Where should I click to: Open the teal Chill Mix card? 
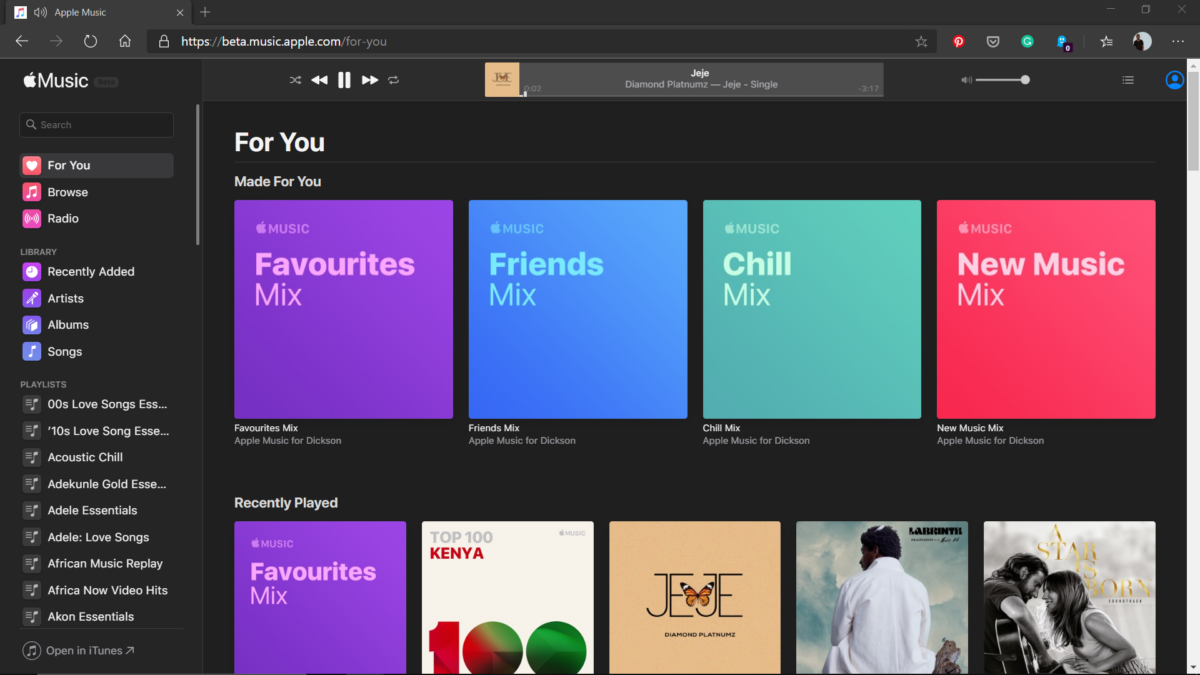click(x=812, y=309)
